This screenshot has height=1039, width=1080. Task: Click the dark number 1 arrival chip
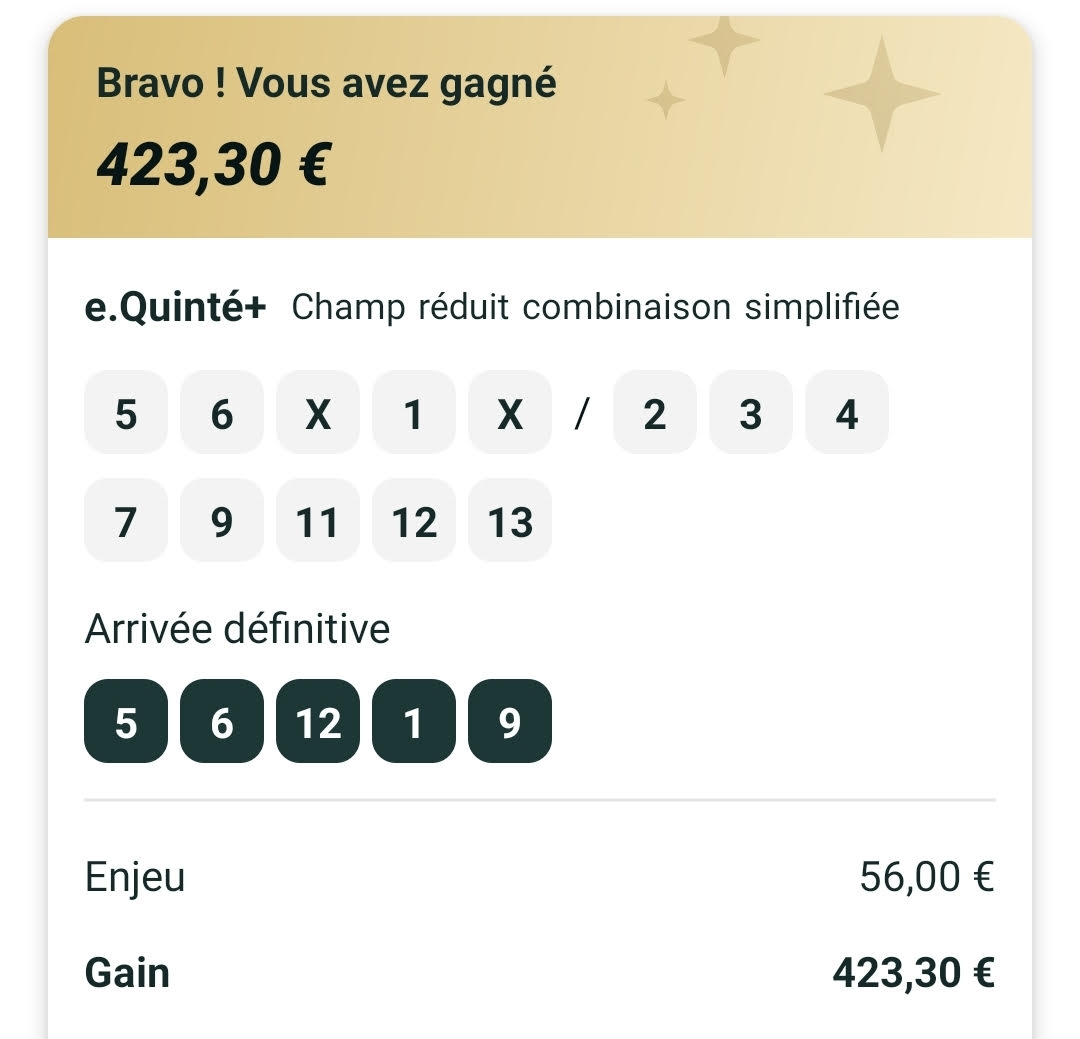tap(414, 721)
